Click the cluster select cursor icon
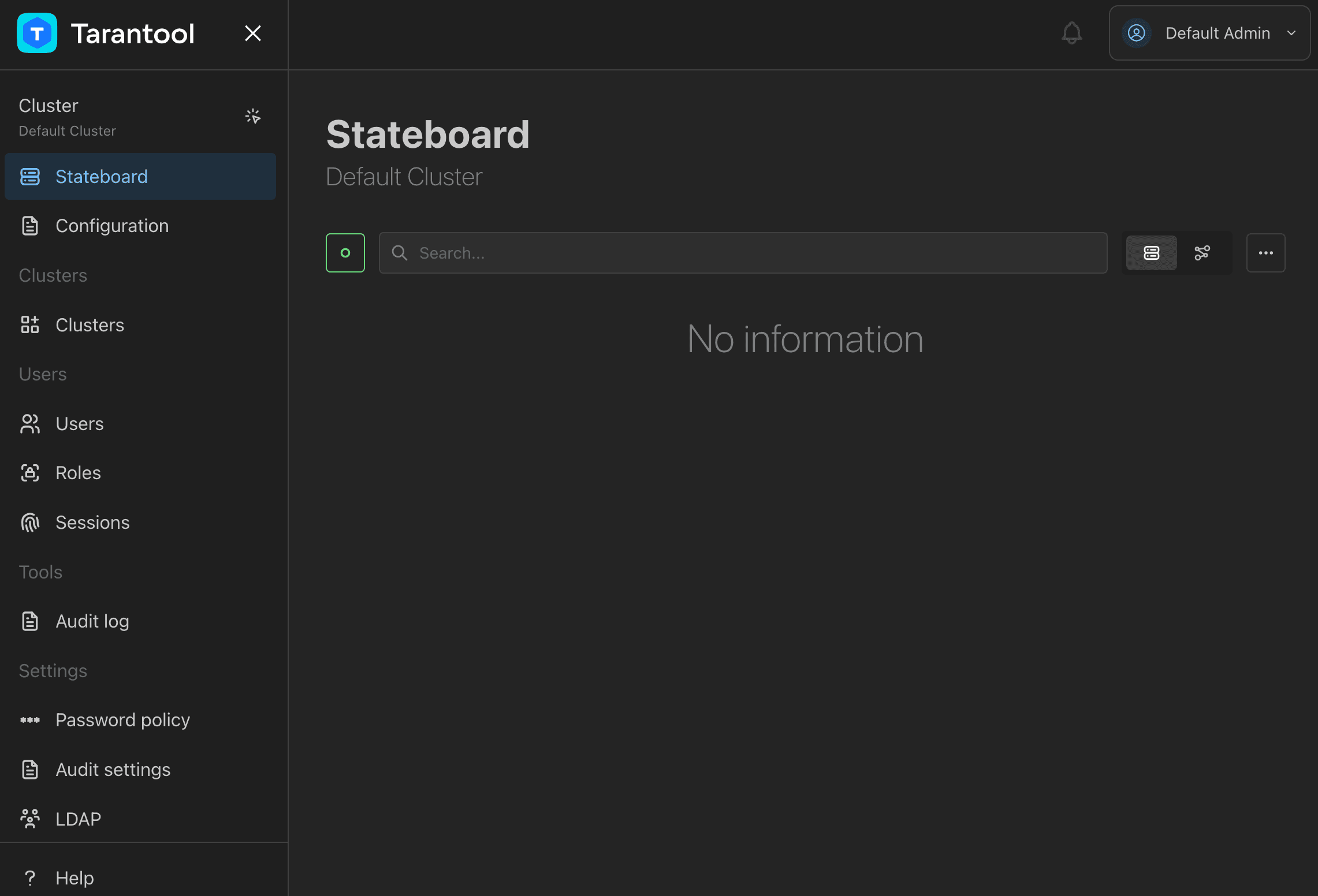 tap(252, 116)
